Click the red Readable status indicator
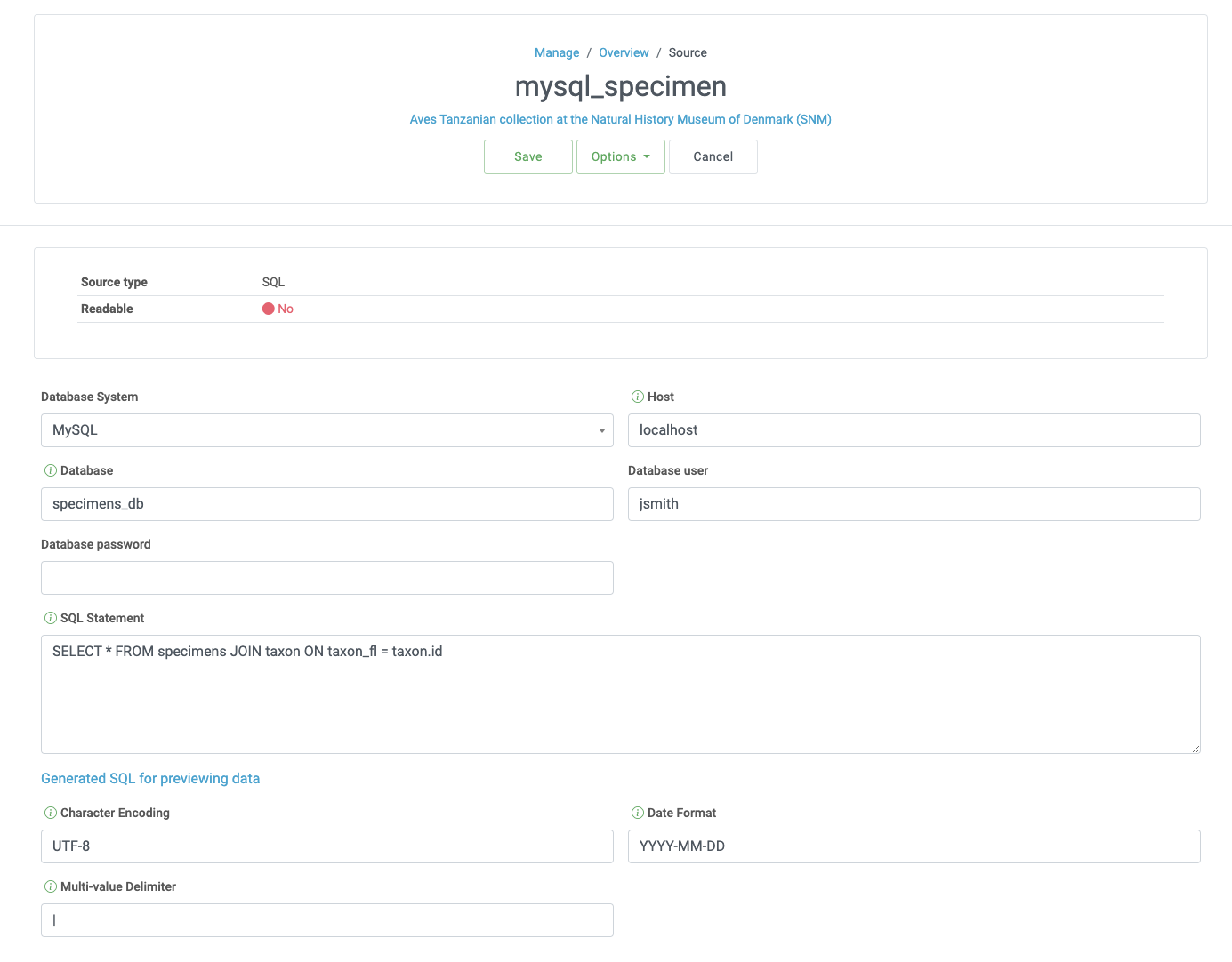This screenshot has width=1232, height=962. coord(269,309)
